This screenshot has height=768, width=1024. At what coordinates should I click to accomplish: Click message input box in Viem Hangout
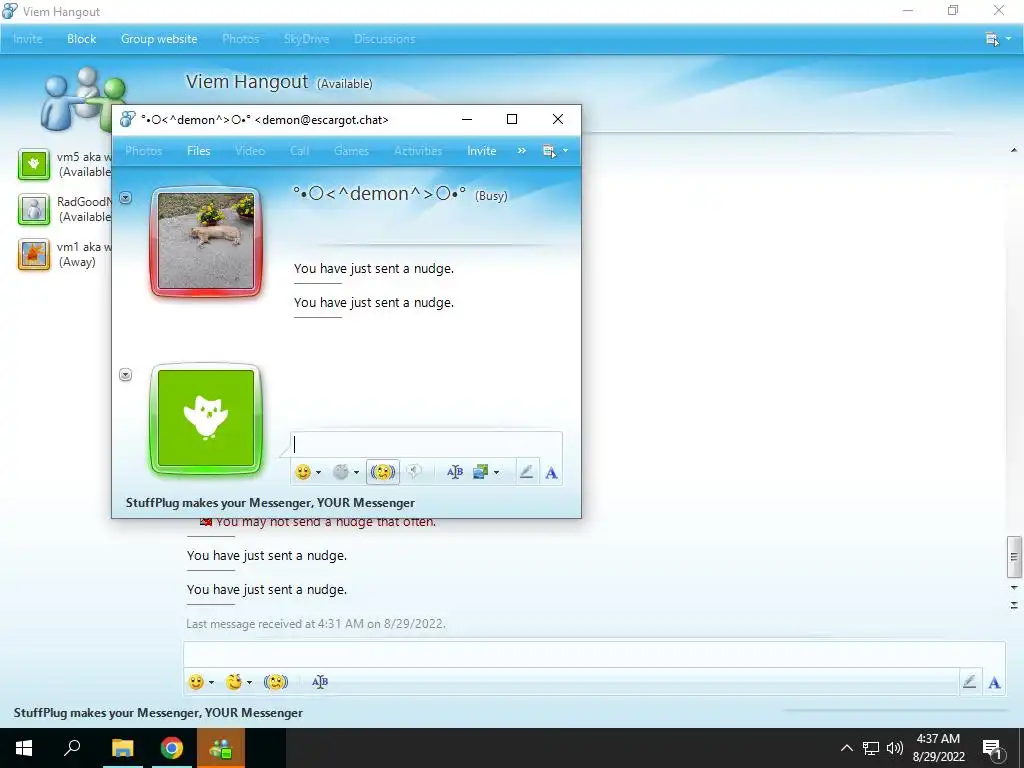[594, 654]
